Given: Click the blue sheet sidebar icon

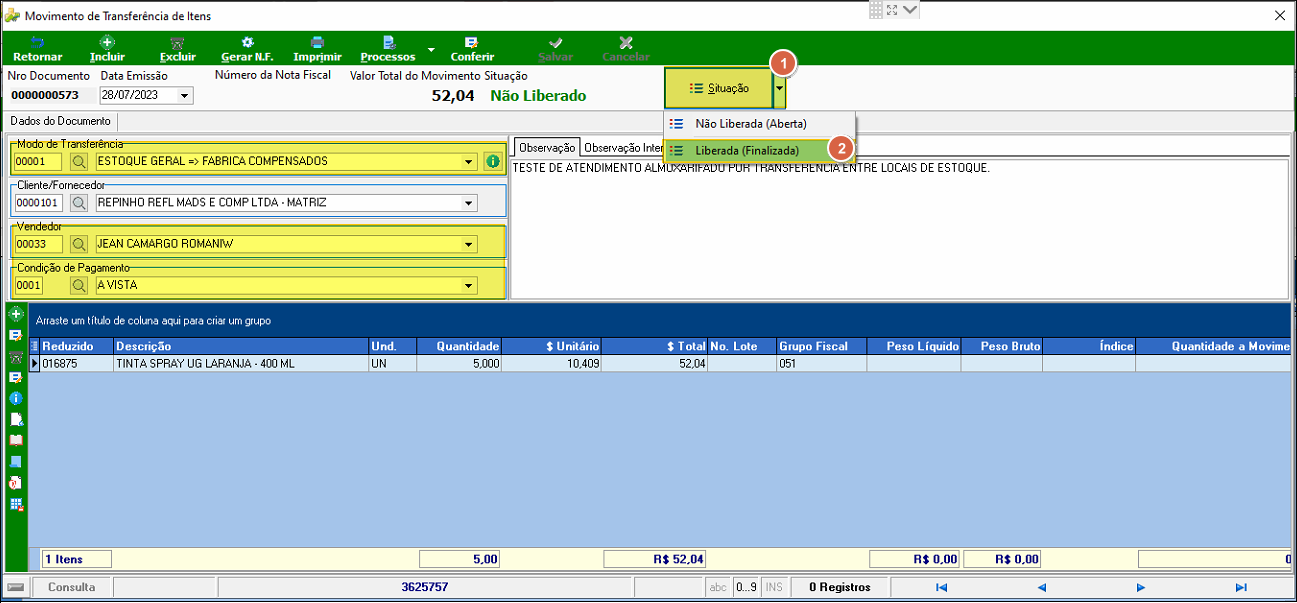Looking at the screenshot, I should (15, 461).
